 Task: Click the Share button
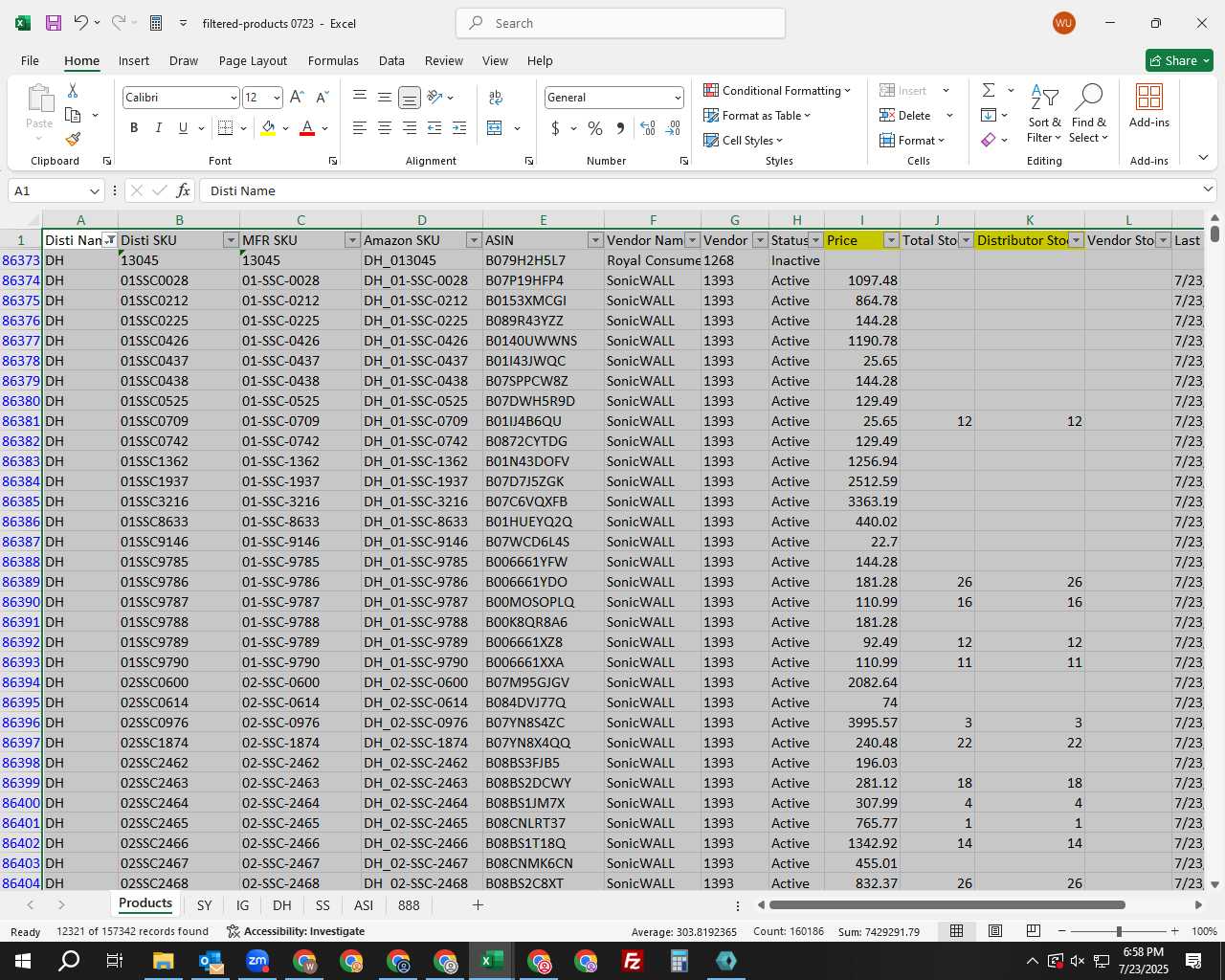click(x=1179, y=60)
